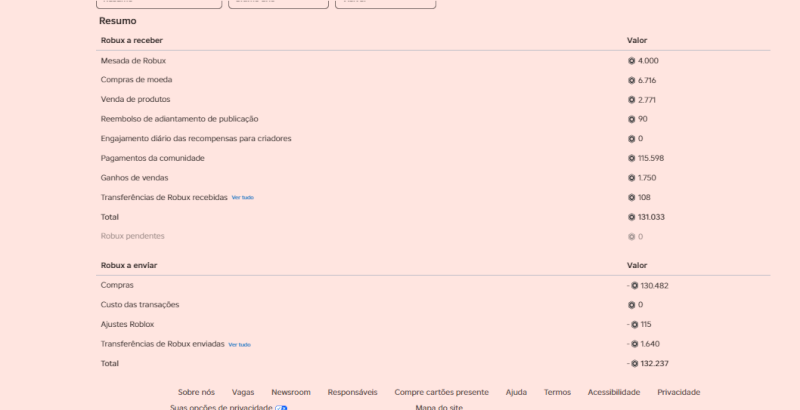
Task: Click the Robux icon in Ajustes Roblox row
Action: 634,324
